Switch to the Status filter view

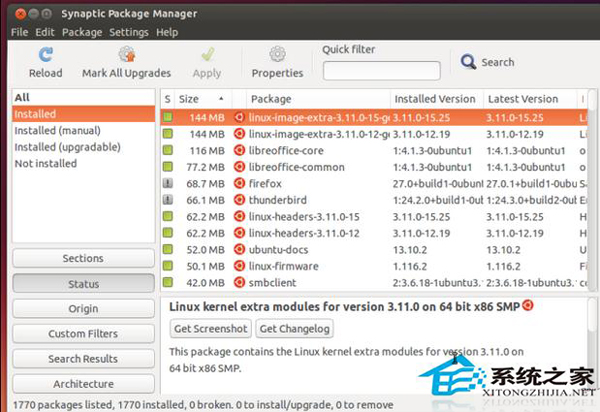coord(83,283)
